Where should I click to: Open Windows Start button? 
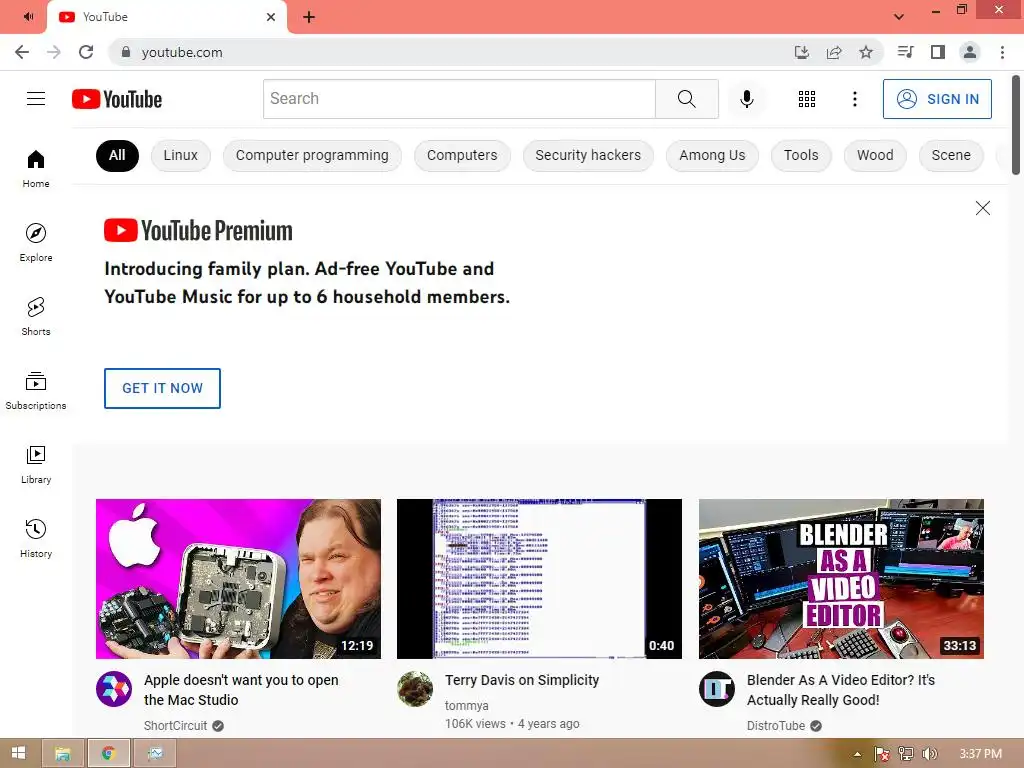tap(18, 753)
